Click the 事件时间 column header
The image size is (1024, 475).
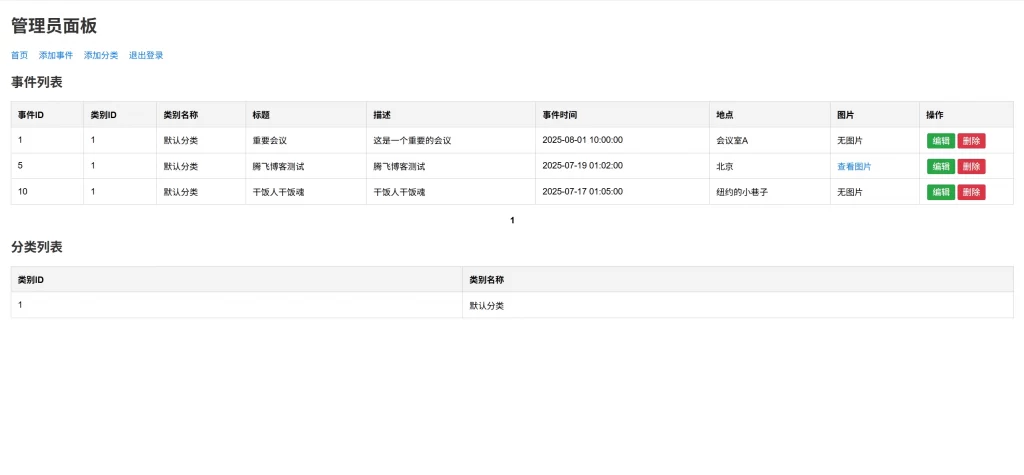(559, 115)
